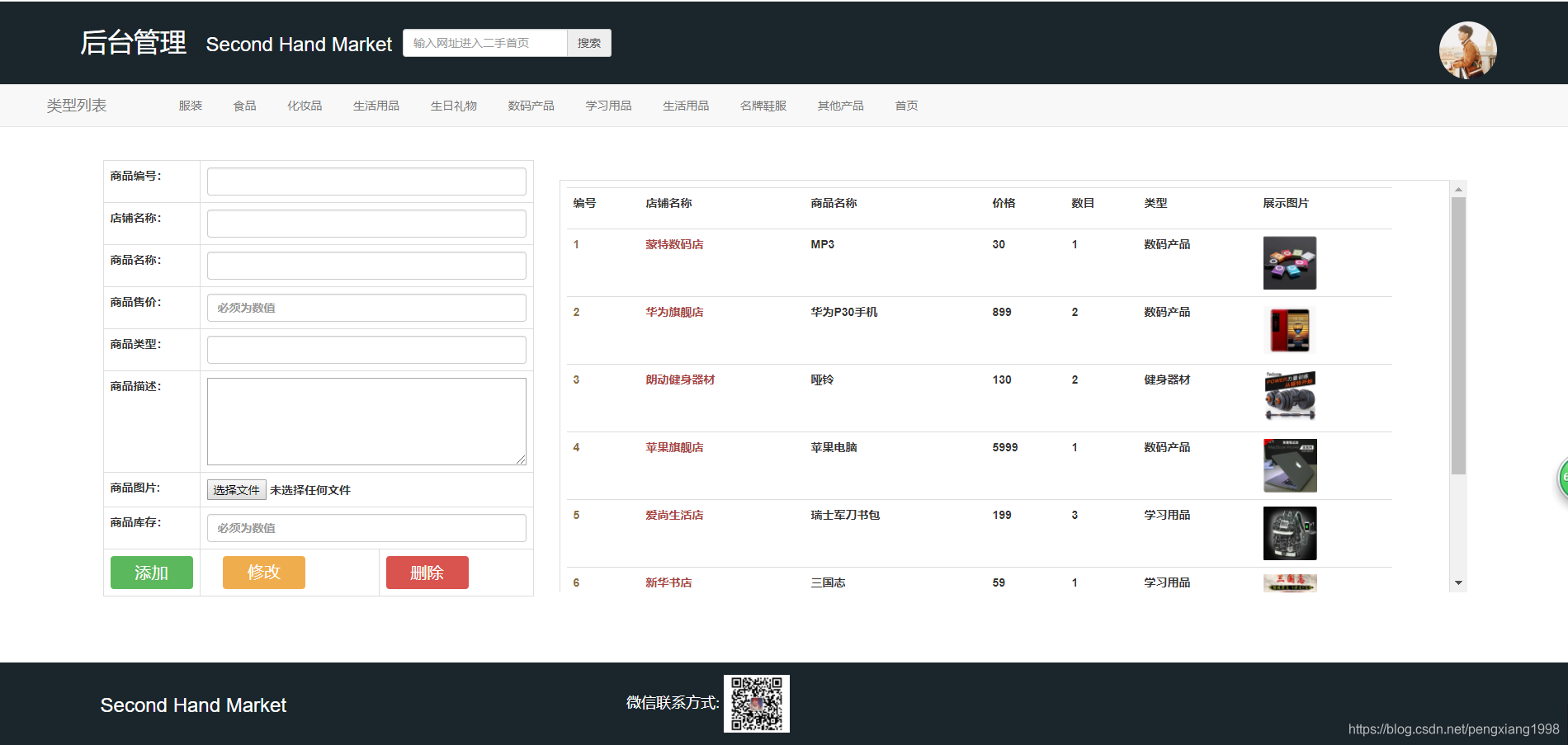Click the WeChat QR code at page bottom
The height and width of the screenshot is (745, 1568).
756,703
